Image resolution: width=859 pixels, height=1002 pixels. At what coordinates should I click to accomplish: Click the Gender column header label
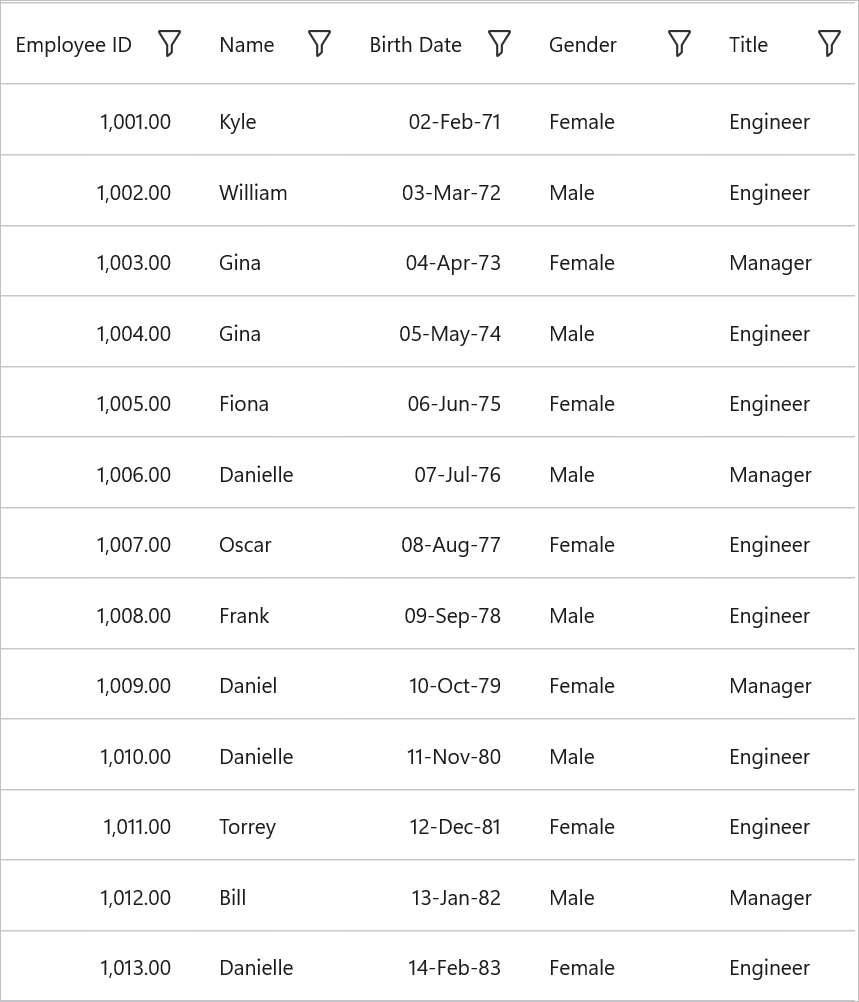click(583, 45)
